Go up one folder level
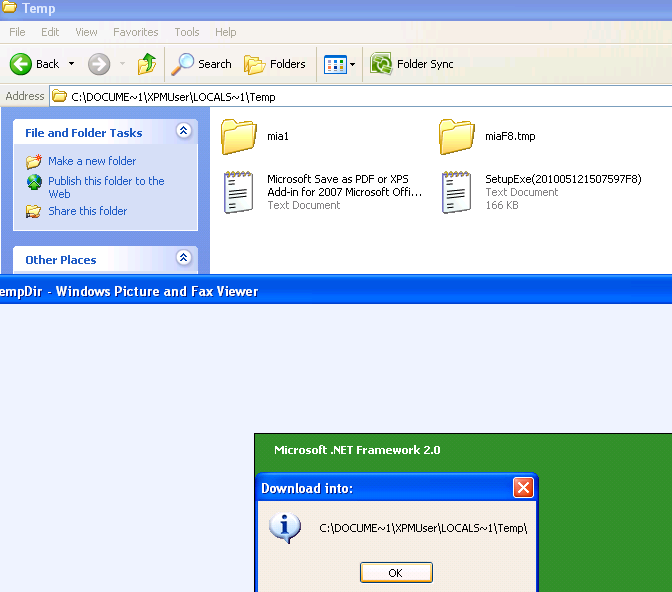This screenshot has width=672, height=592. click(x=147, y=64)
